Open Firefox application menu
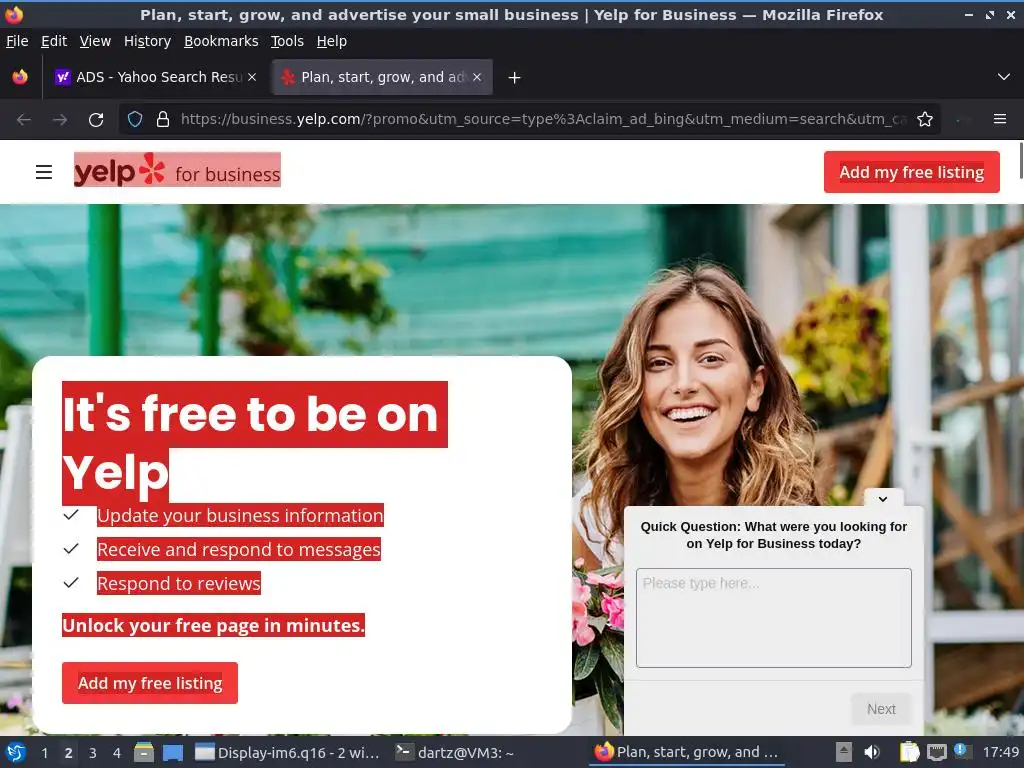Viewport: 1024px width, 768px height. click(1000, 119)
